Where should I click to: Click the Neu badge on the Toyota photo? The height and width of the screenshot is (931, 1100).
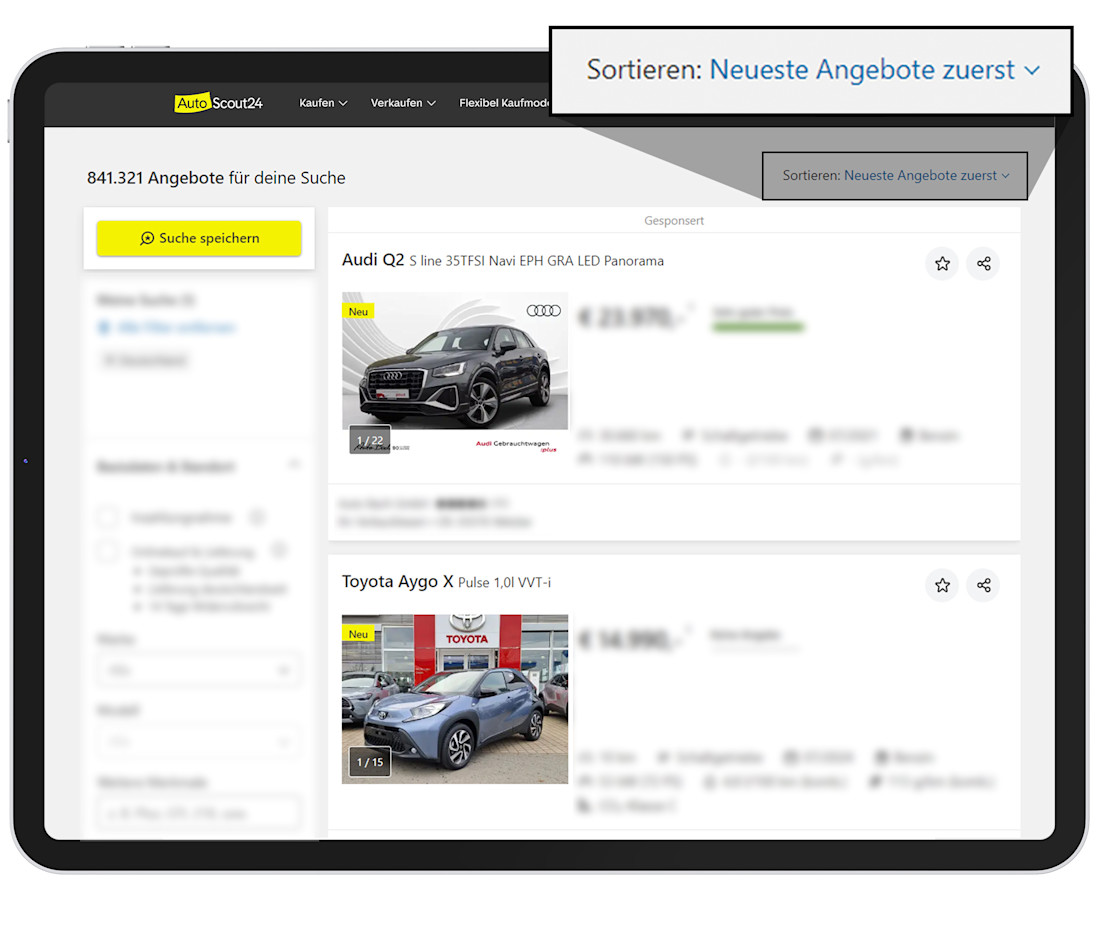click(358, 634)
